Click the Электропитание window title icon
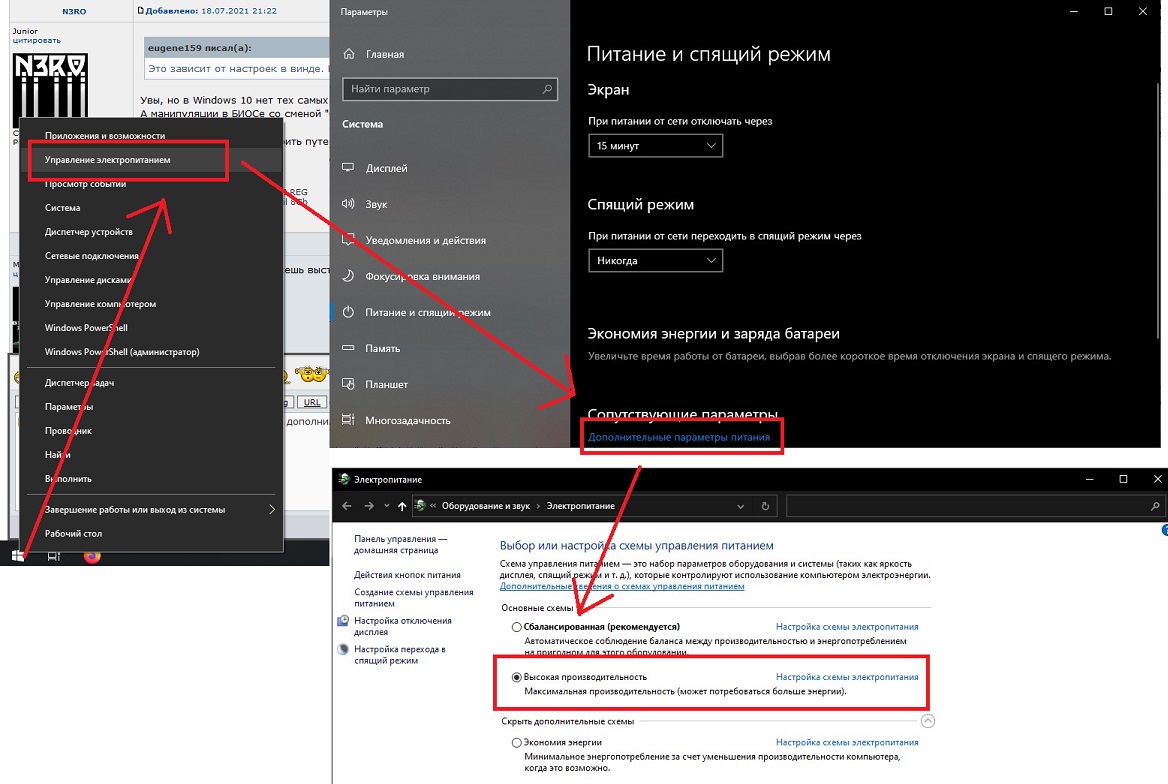The image size is (1168, 784). (344, 479)
